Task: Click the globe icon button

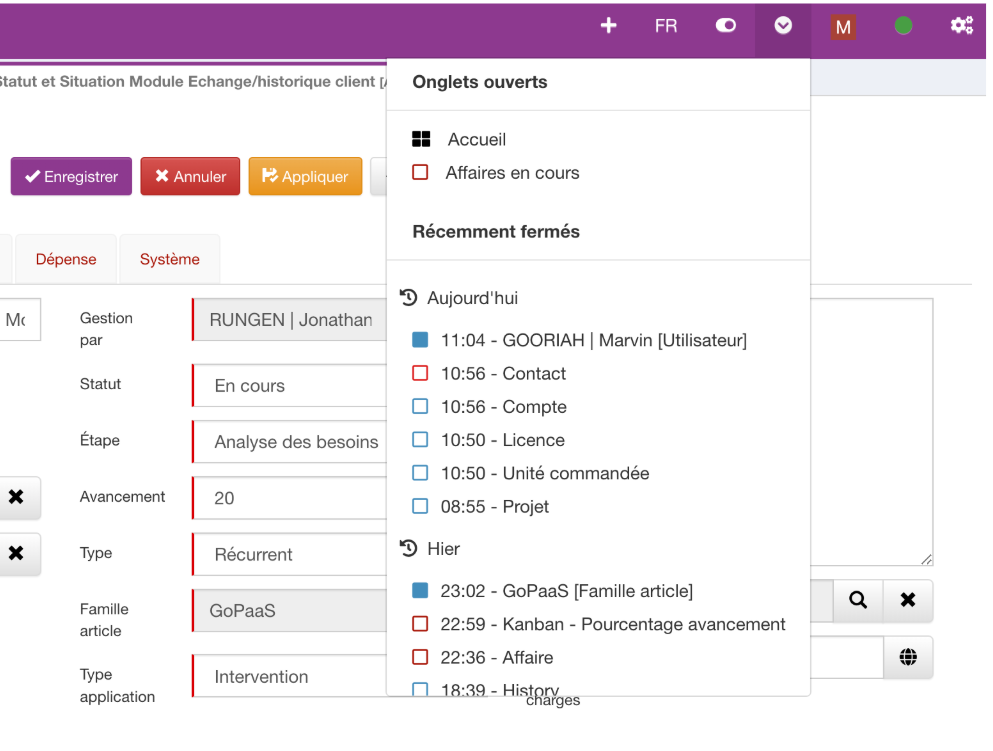Action: pyautogui.click(x=908, y=657)
